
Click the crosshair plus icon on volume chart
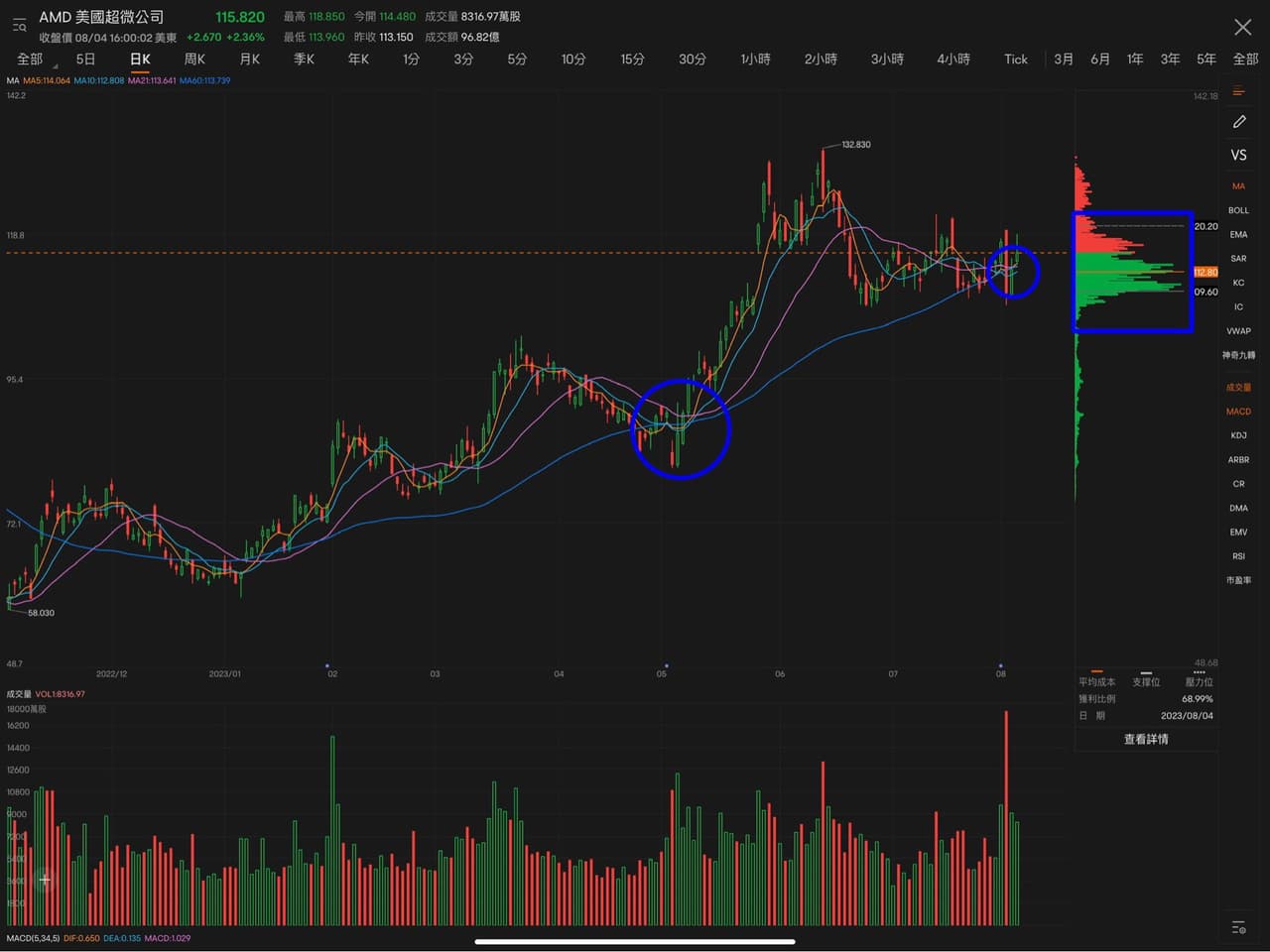[45, 879]
